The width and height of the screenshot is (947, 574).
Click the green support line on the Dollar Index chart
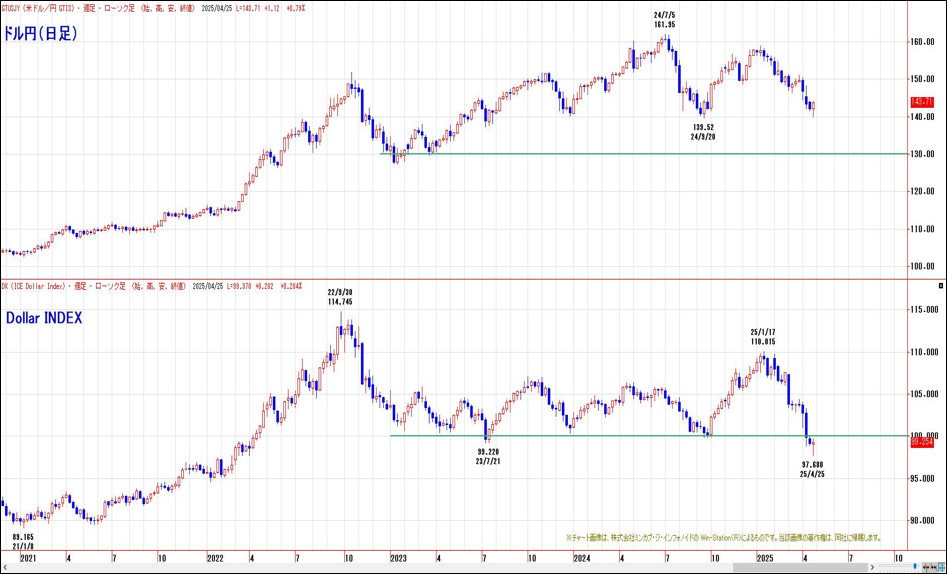click(x=600, y=435)
